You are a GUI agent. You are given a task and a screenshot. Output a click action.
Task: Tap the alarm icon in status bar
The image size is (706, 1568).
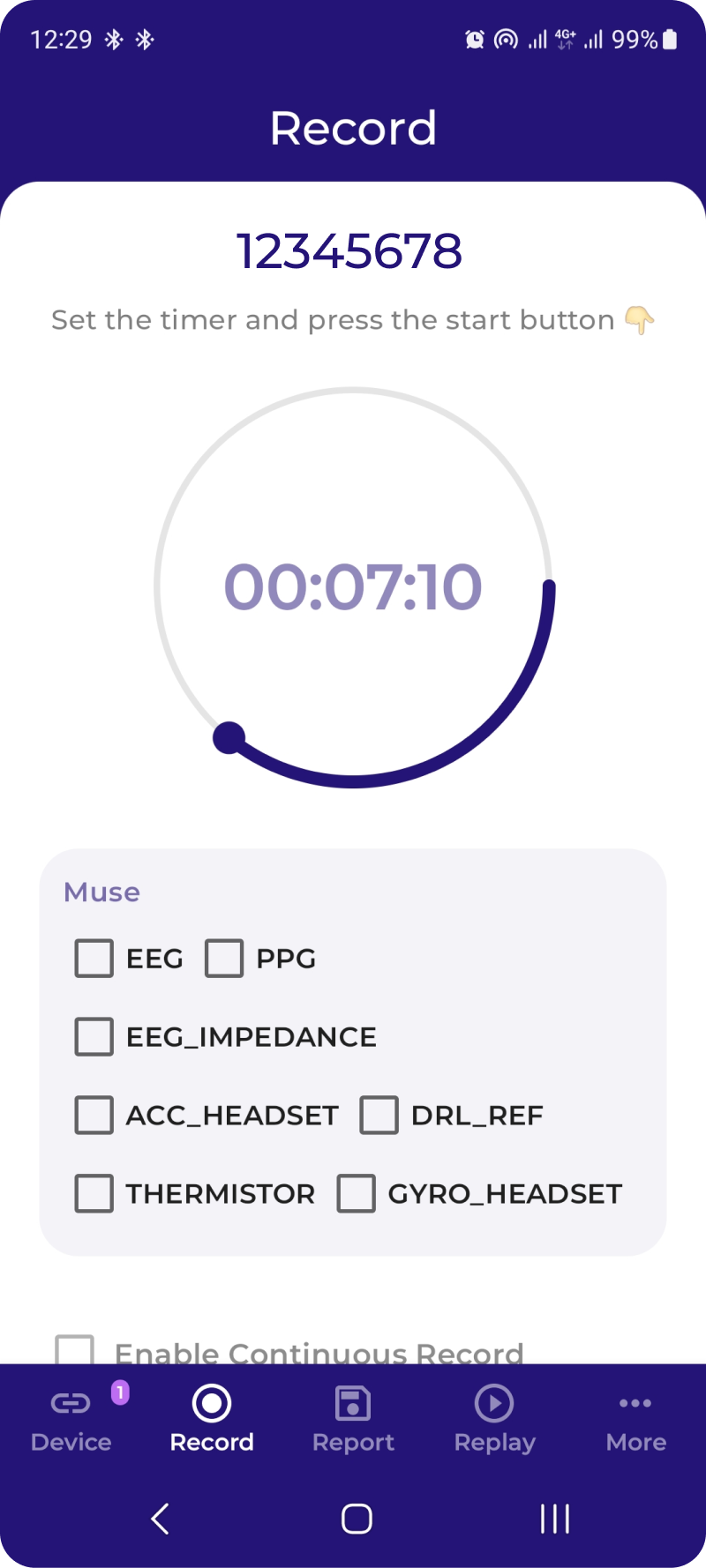(x=475, y=40)
